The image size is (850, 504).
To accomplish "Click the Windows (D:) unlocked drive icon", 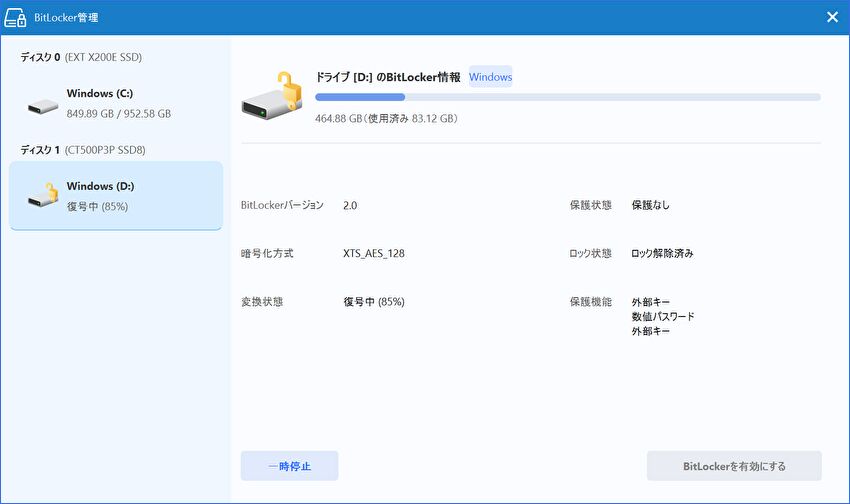I will 43,195.
